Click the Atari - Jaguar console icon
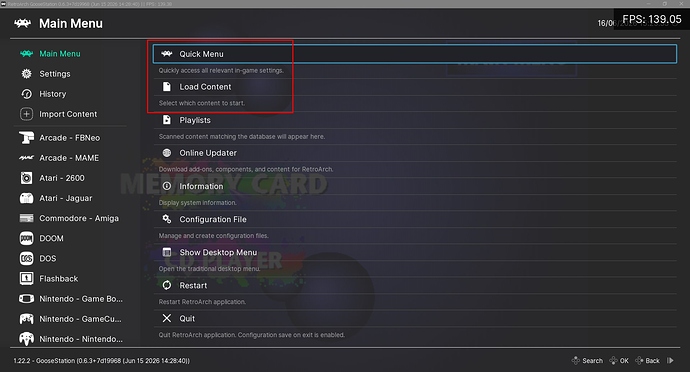 (26, 198)
